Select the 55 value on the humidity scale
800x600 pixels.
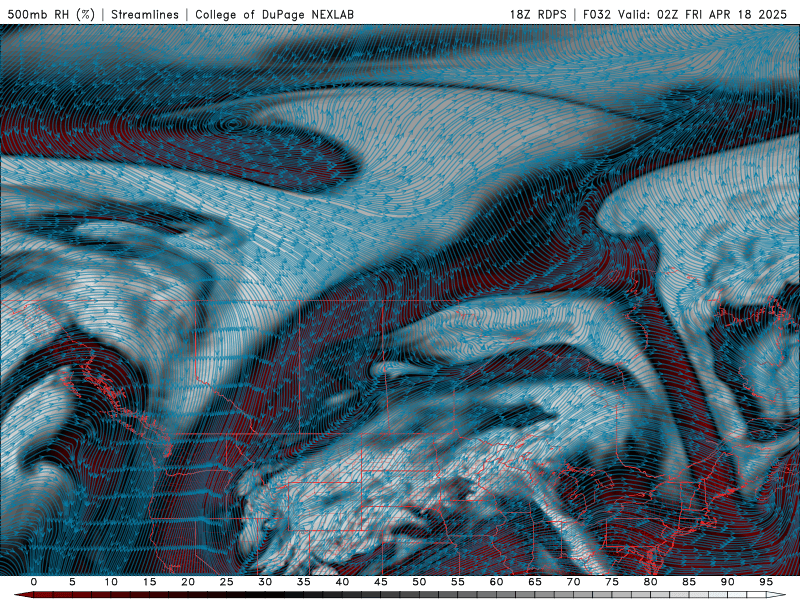[x=458, y=582]
